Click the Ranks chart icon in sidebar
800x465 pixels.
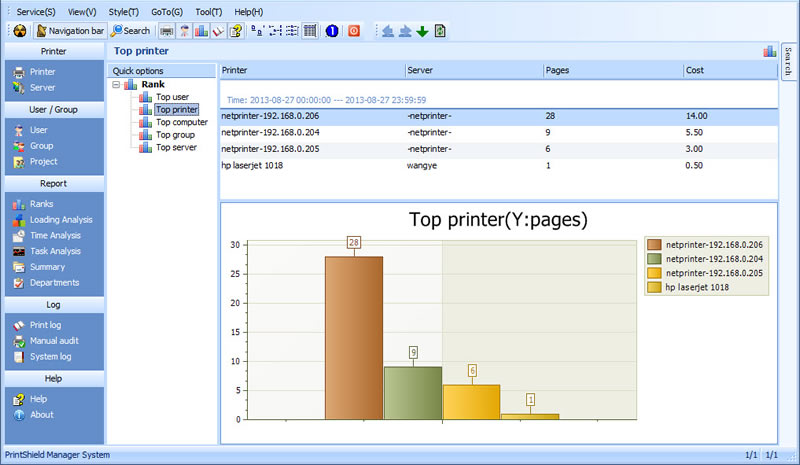point(19,204)
